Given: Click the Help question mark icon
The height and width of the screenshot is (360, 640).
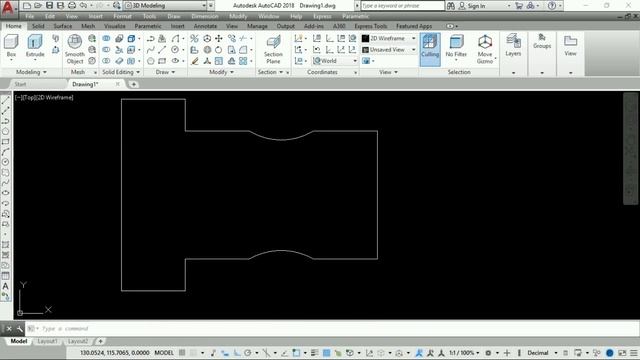Looking at the screenshot, I should (x=552, y=6).
